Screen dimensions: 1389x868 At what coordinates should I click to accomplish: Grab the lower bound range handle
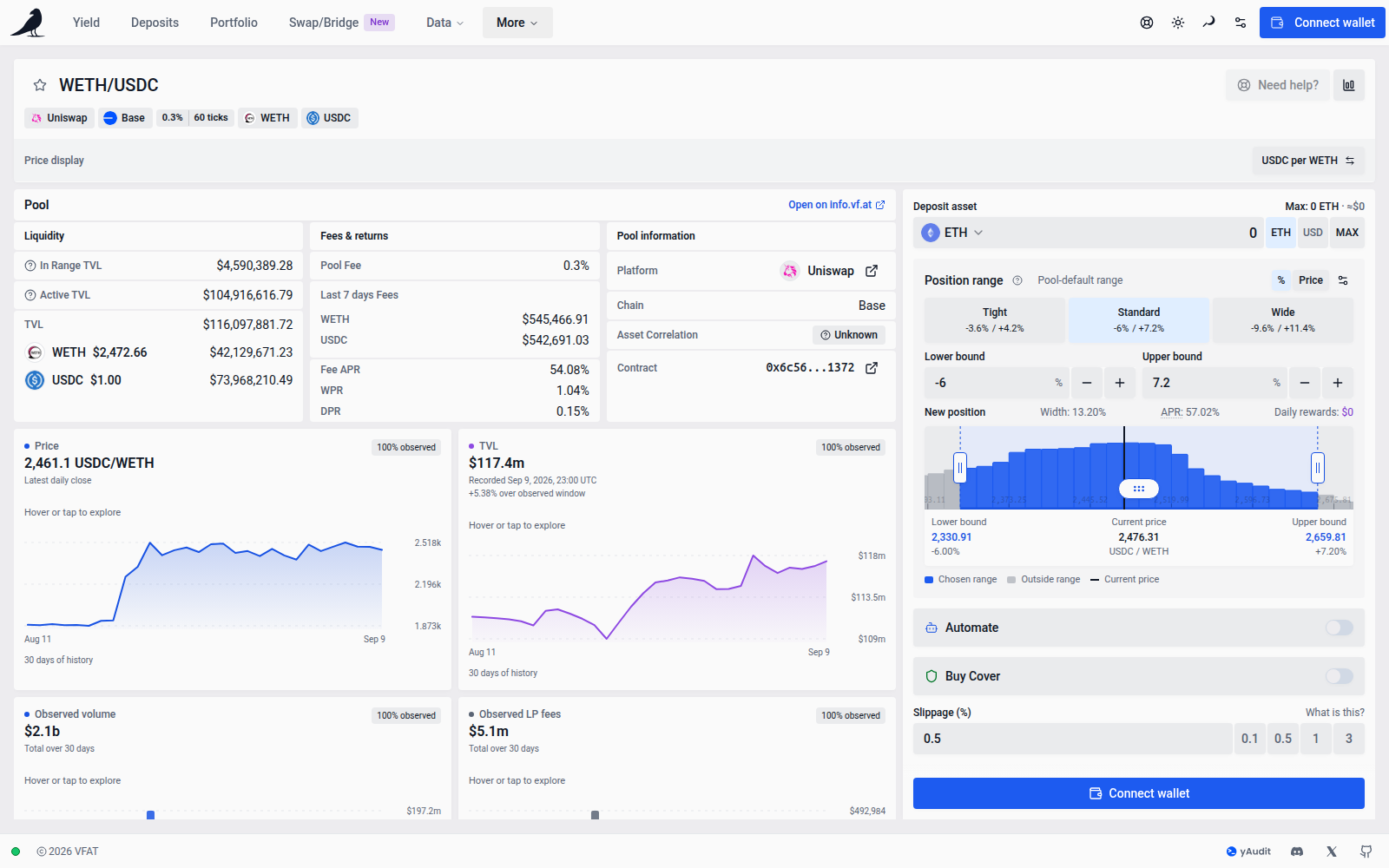pos(960,468)
